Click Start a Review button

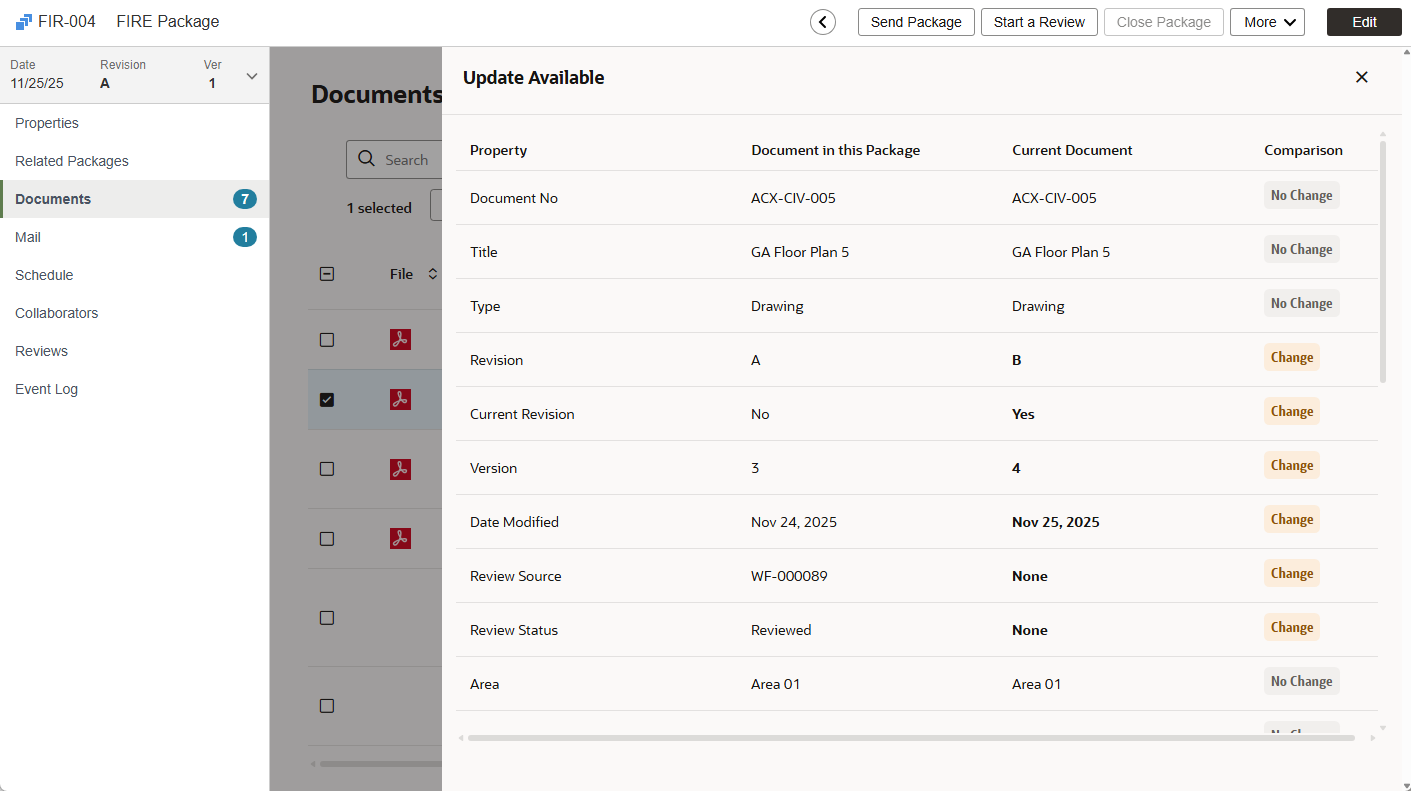click(1039, 22)
